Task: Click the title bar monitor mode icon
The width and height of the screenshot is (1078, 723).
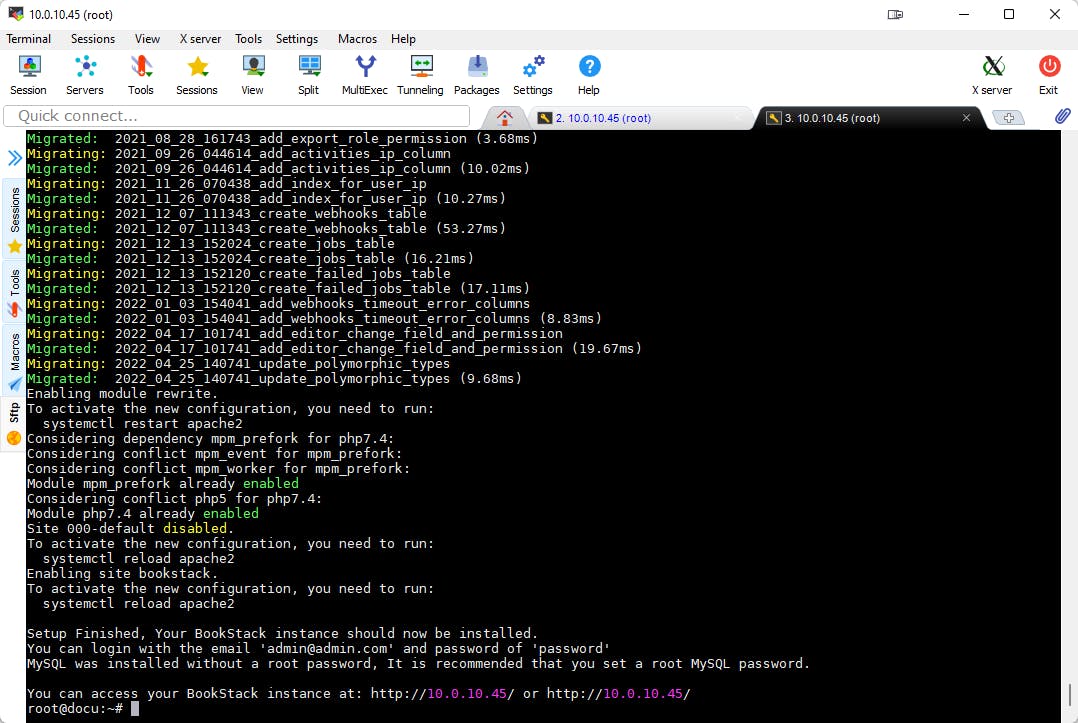Action: point(895,14)
